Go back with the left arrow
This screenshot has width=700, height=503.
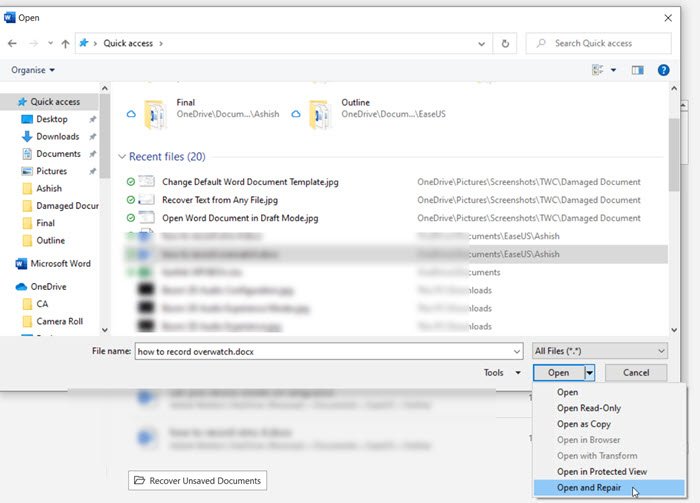[x=12, y=43]
